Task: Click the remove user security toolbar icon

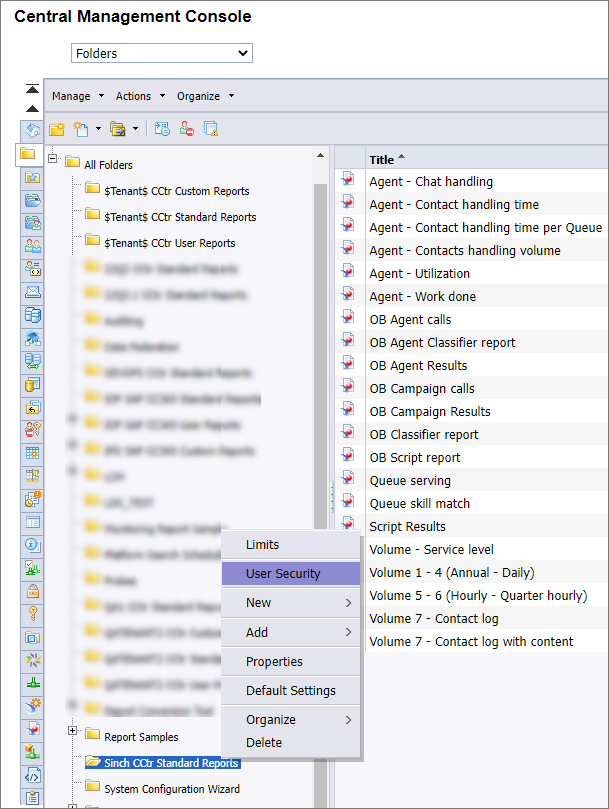Action: coord(187,128)
